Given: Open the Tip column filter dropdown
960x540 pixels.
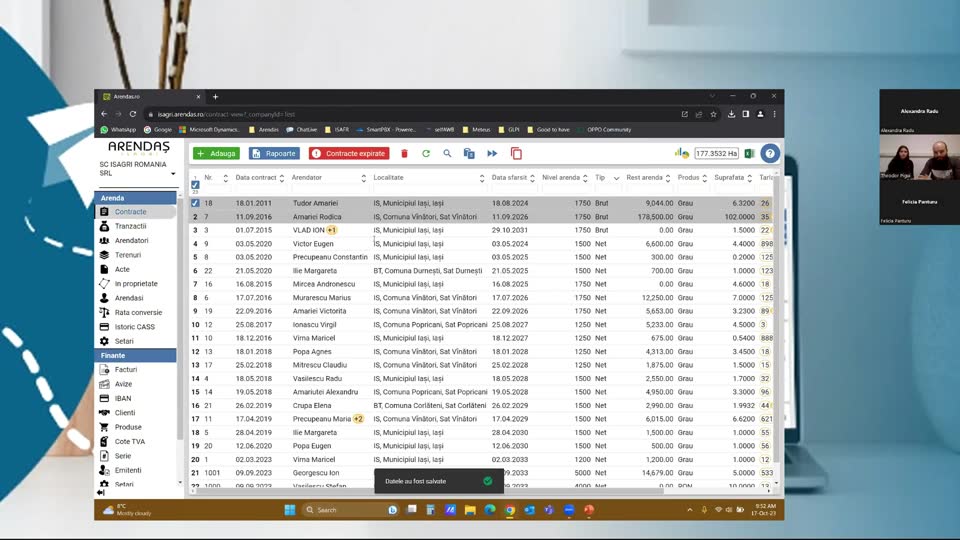Looking at the screenshot, I should [616, 178].
